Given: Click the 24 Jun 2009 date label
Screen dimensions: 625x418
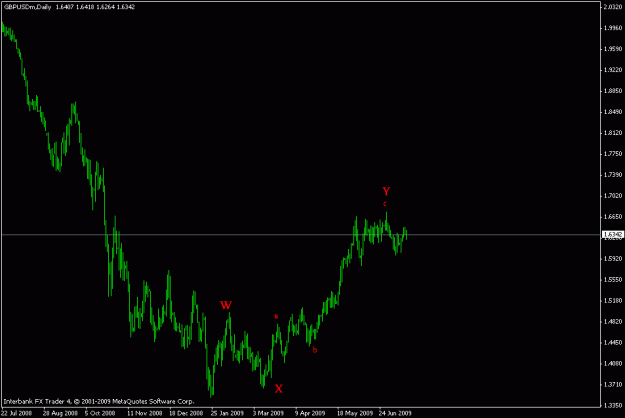Looking at the screenshot, I should point(395,413).
